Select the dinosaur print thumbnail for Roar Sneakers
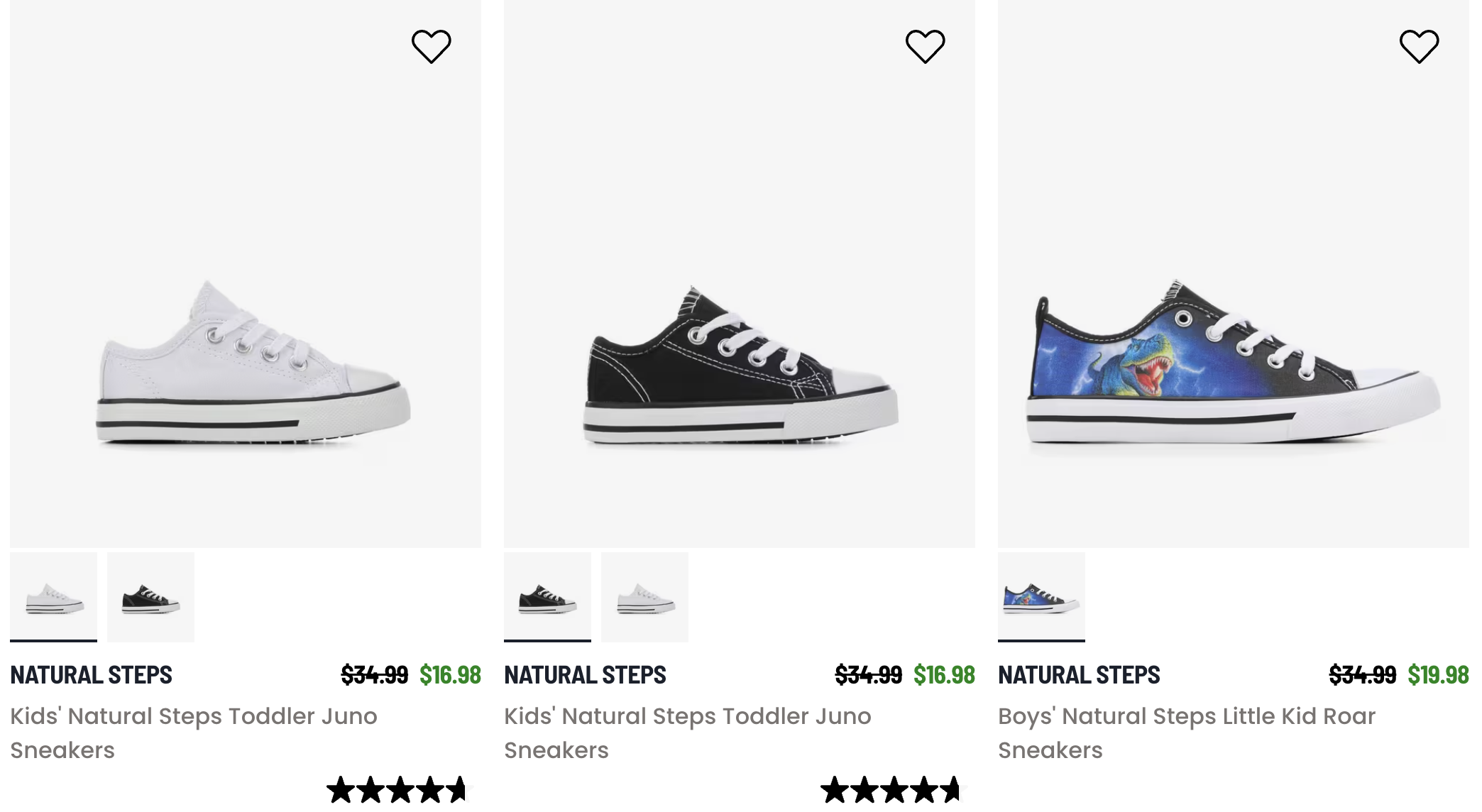The height and width of the screenshot is (812, 1482). (1041, 598)
